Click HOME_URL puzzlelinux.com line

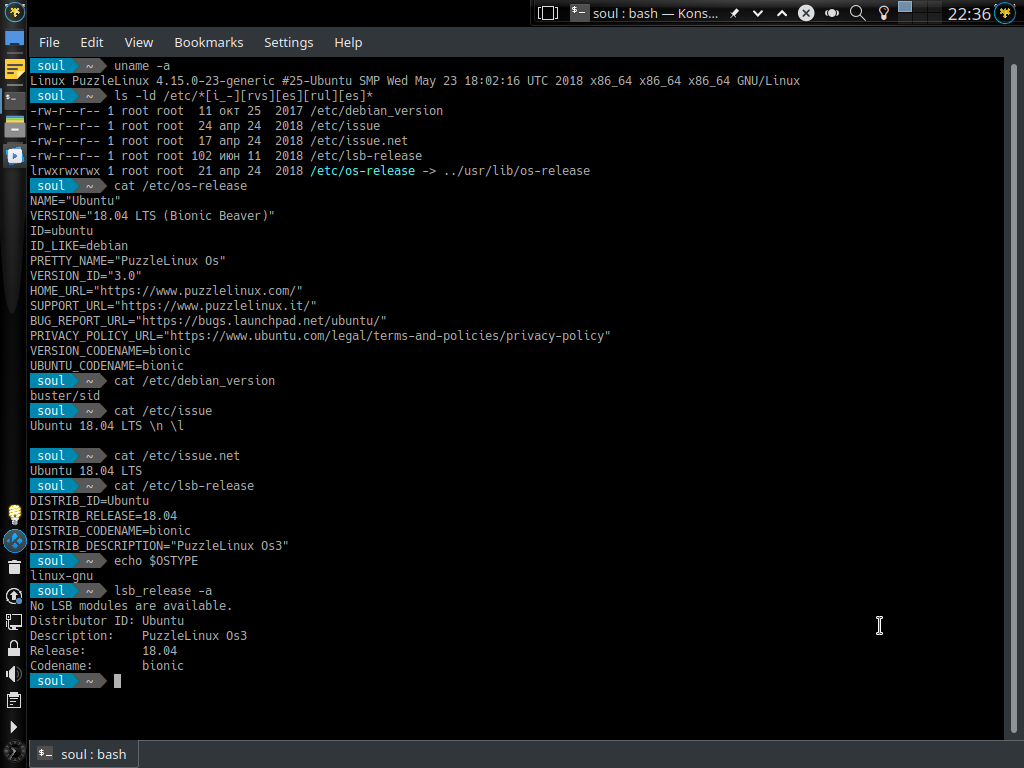coord(166,291)
